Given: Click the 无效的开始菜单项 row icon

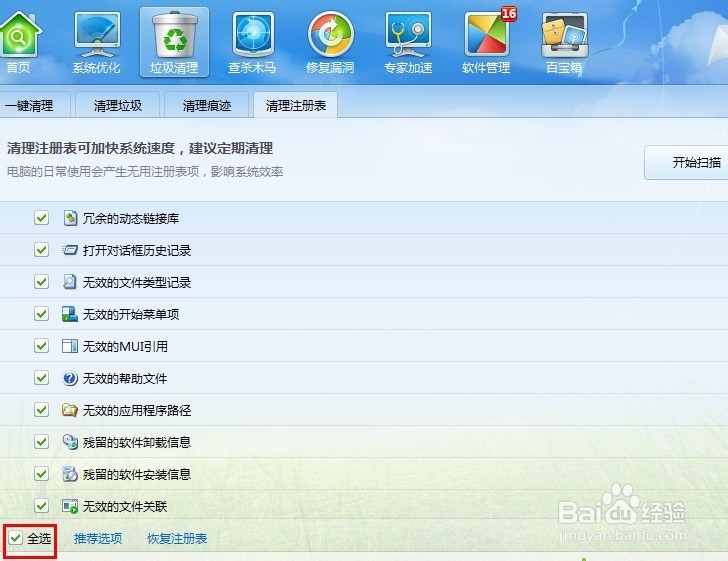Looking at the screenshot, I should coord(70,314).
